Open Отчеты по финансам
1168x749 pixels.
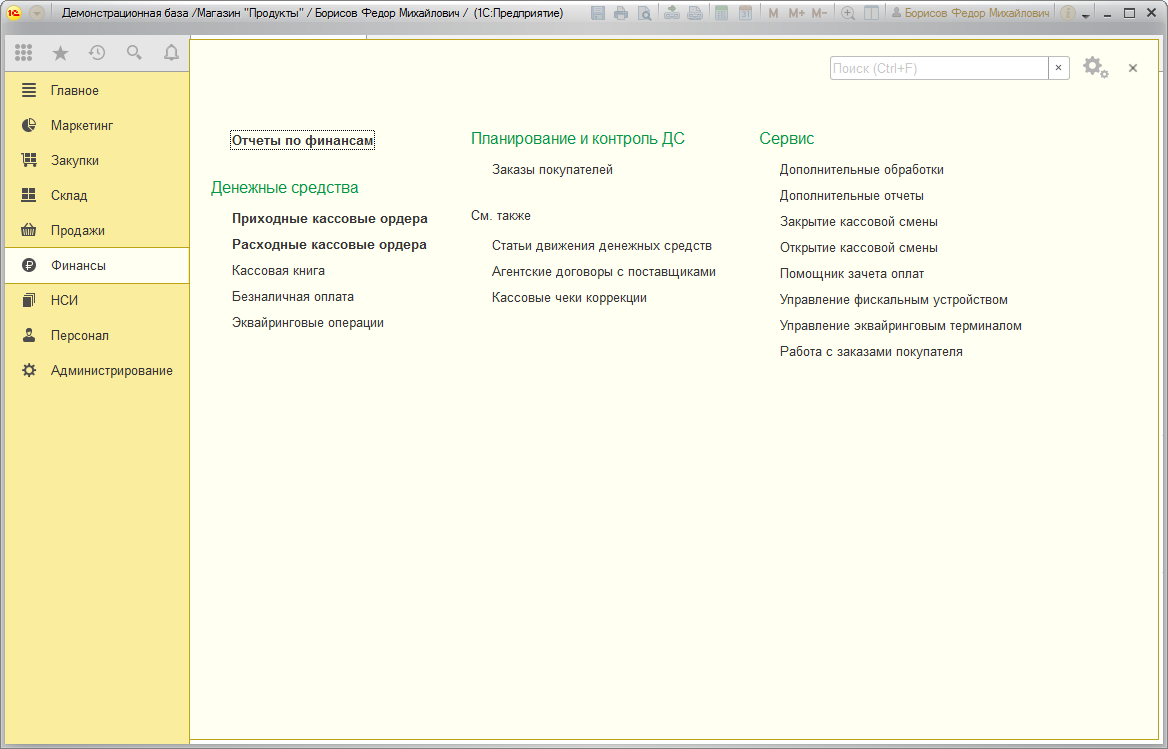pos(302,140)
